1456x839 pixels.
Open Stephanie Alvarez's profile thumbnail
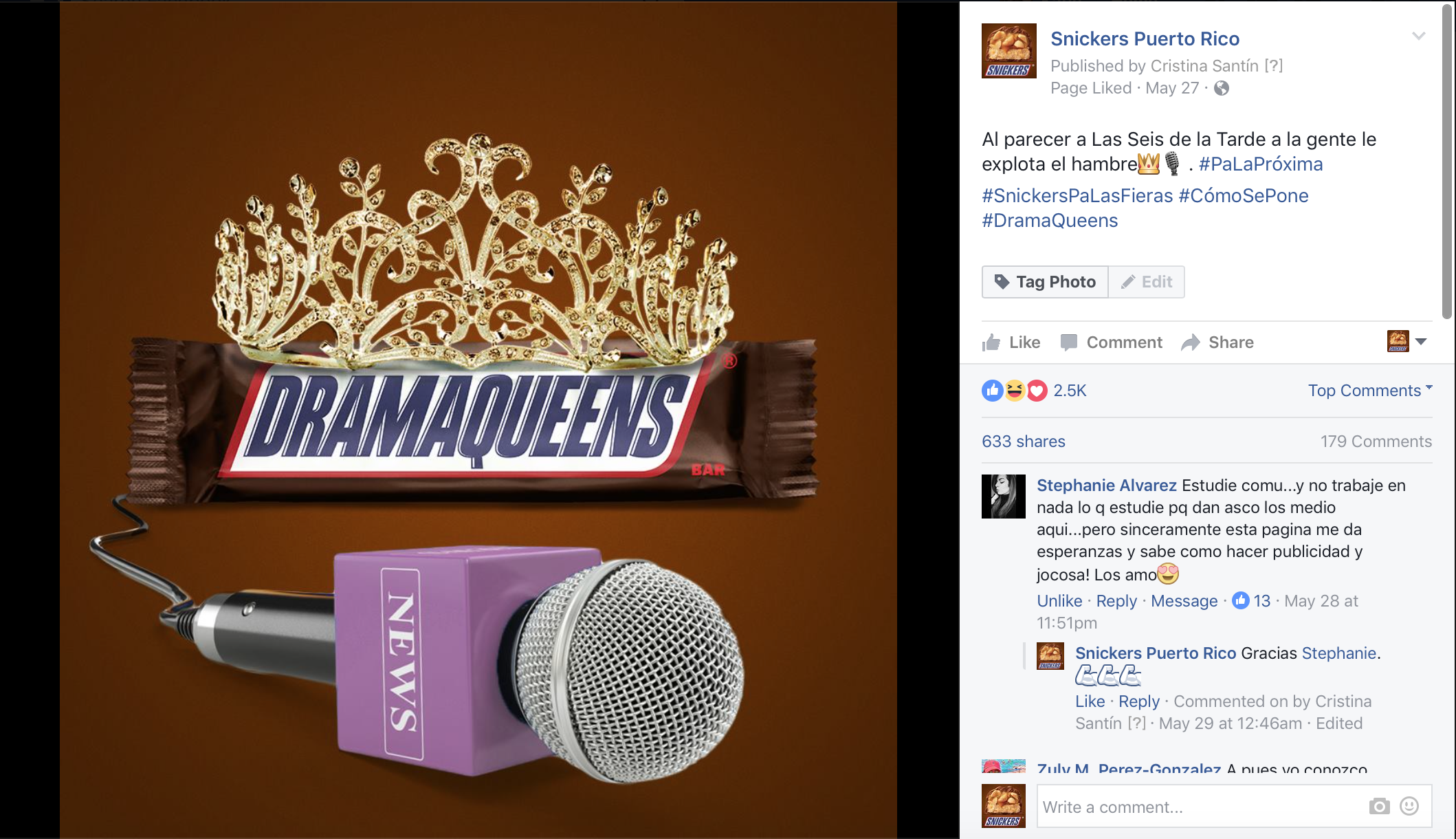pyautogui.click(x=1004, y=497)
